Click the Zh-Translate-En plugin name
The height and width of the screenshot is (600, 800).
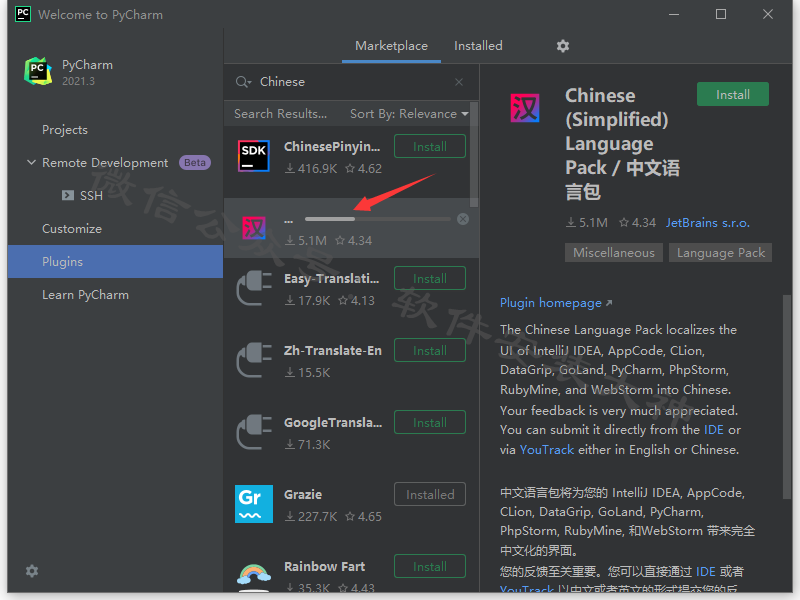tap(333, 351)
